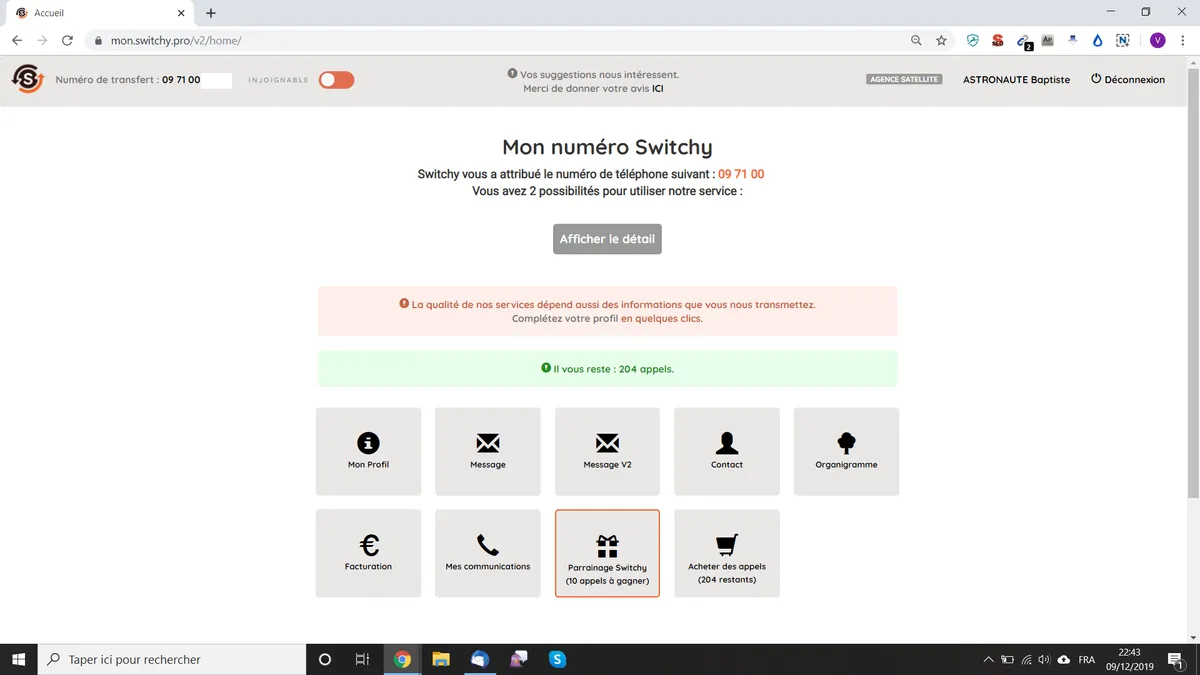Click the dashed N capture extension
Image resolution: width=1200 pixels, height=675 pixels.
(x=1123, y=41)
